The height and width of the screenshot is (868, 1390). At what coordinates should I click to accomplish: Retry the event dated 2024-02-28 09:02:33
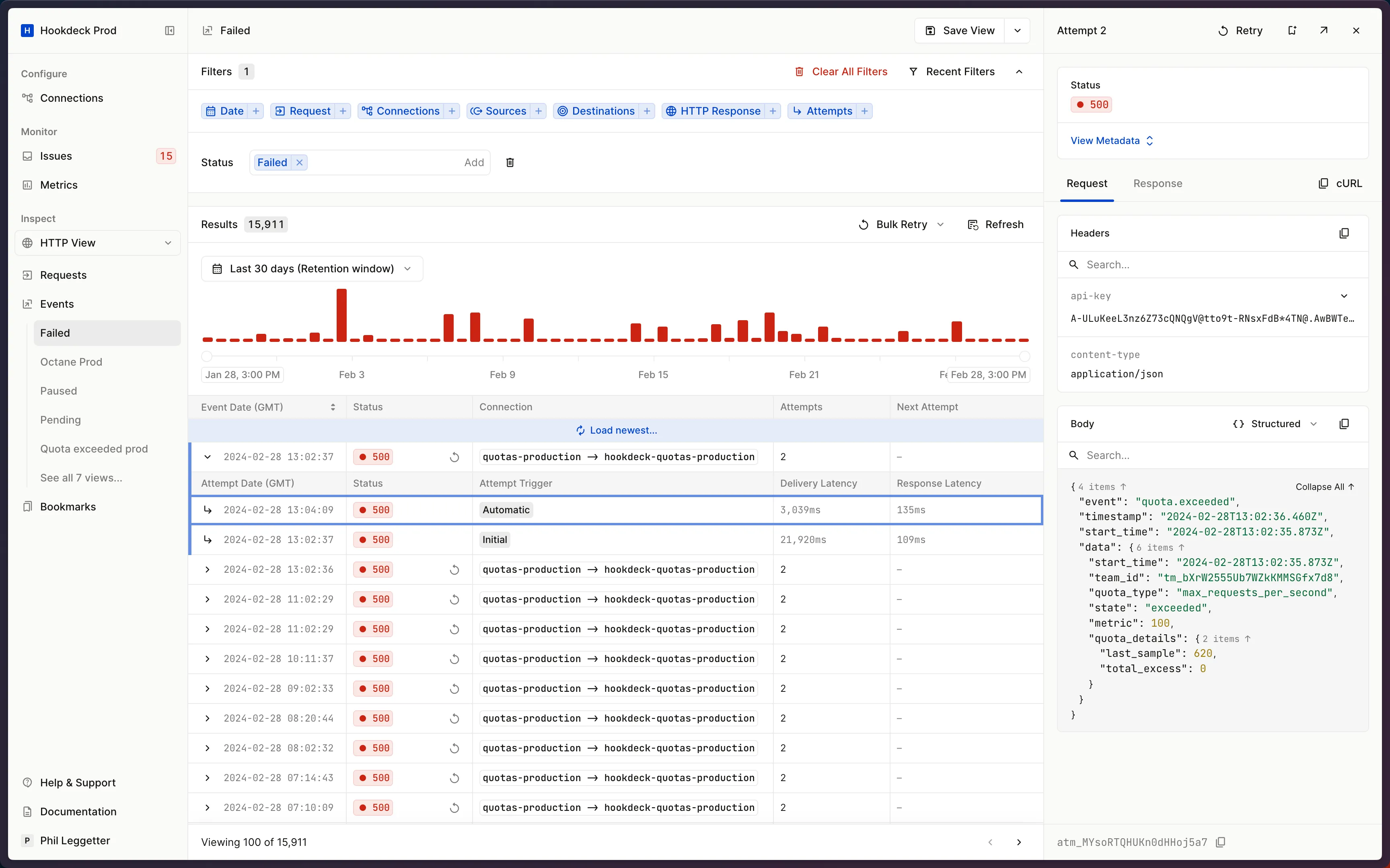coord(454,688)
